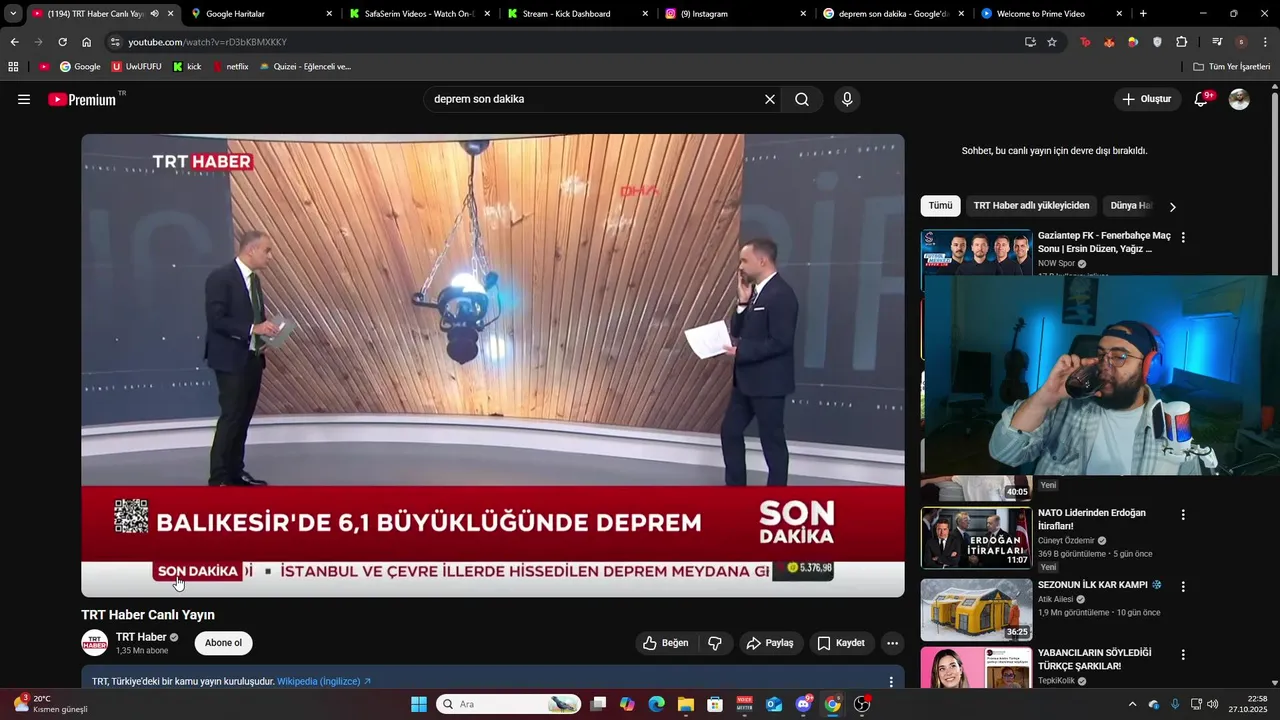
Task: Share the video with Paylaş
Action: click(770, 643)
